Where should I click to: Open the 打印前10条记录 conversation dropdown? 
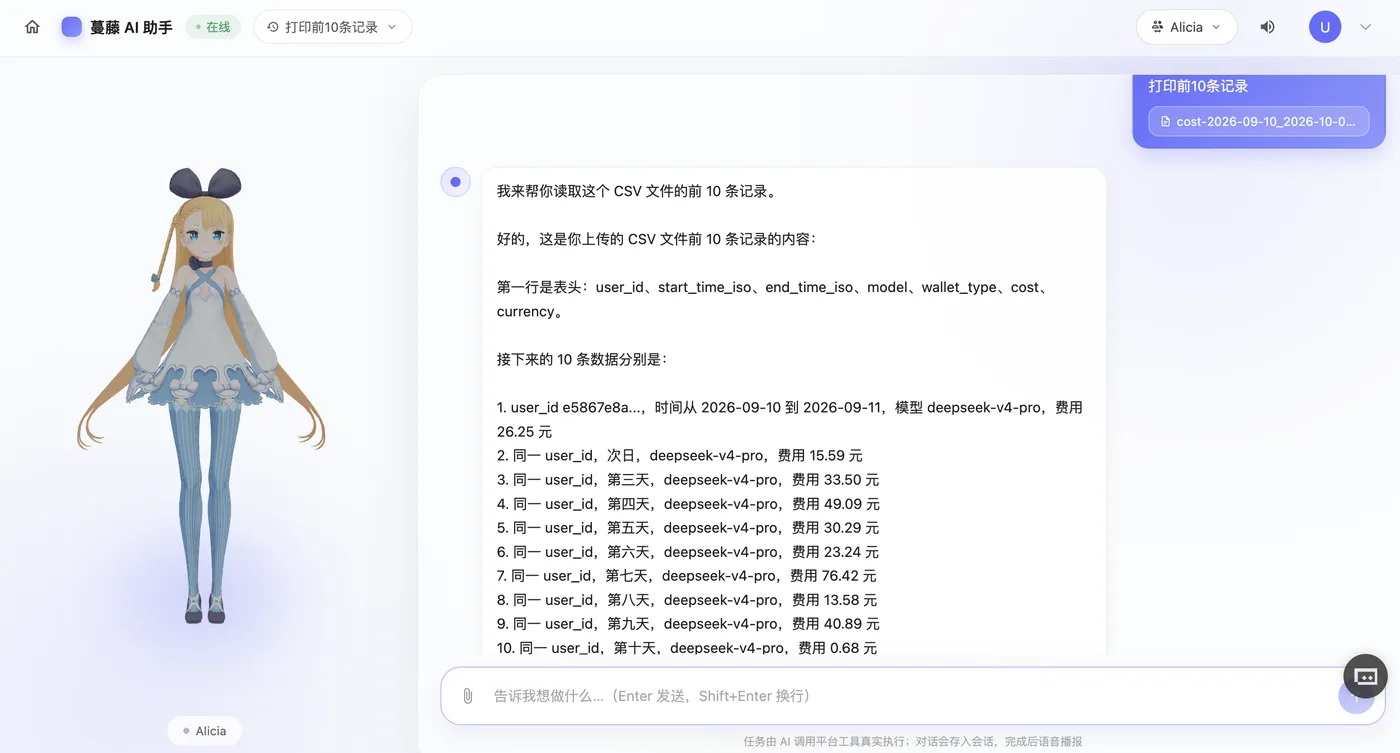click(332, 27)
